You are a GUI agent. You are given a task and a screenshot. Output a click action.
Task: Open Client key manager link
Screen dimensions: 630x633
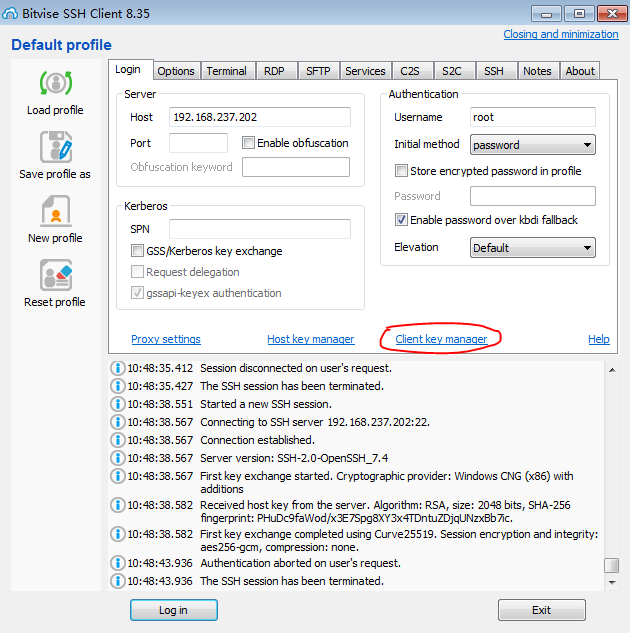point(441,339)
